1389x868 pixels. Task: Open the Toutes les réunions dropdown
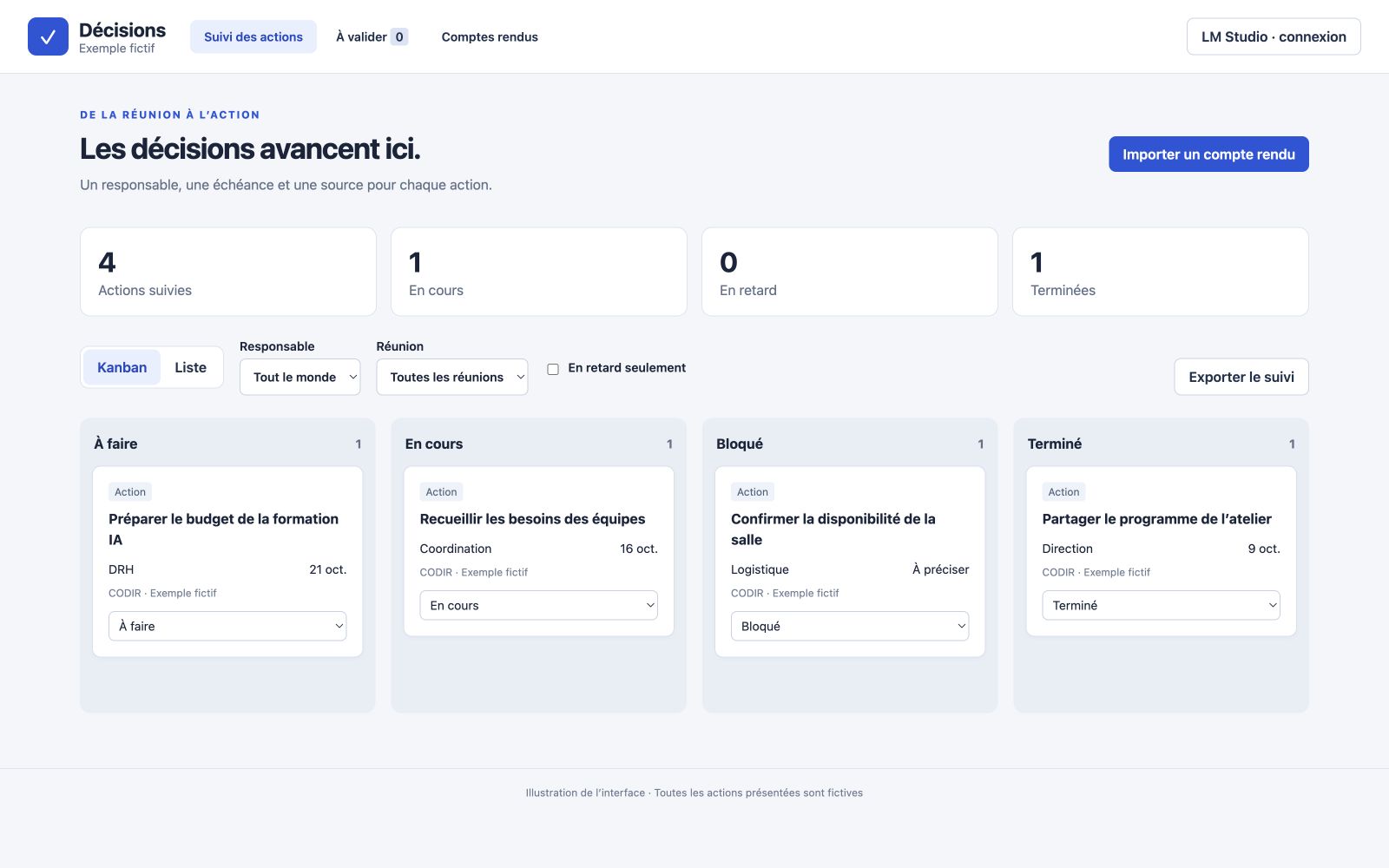(x=451, y=377)
